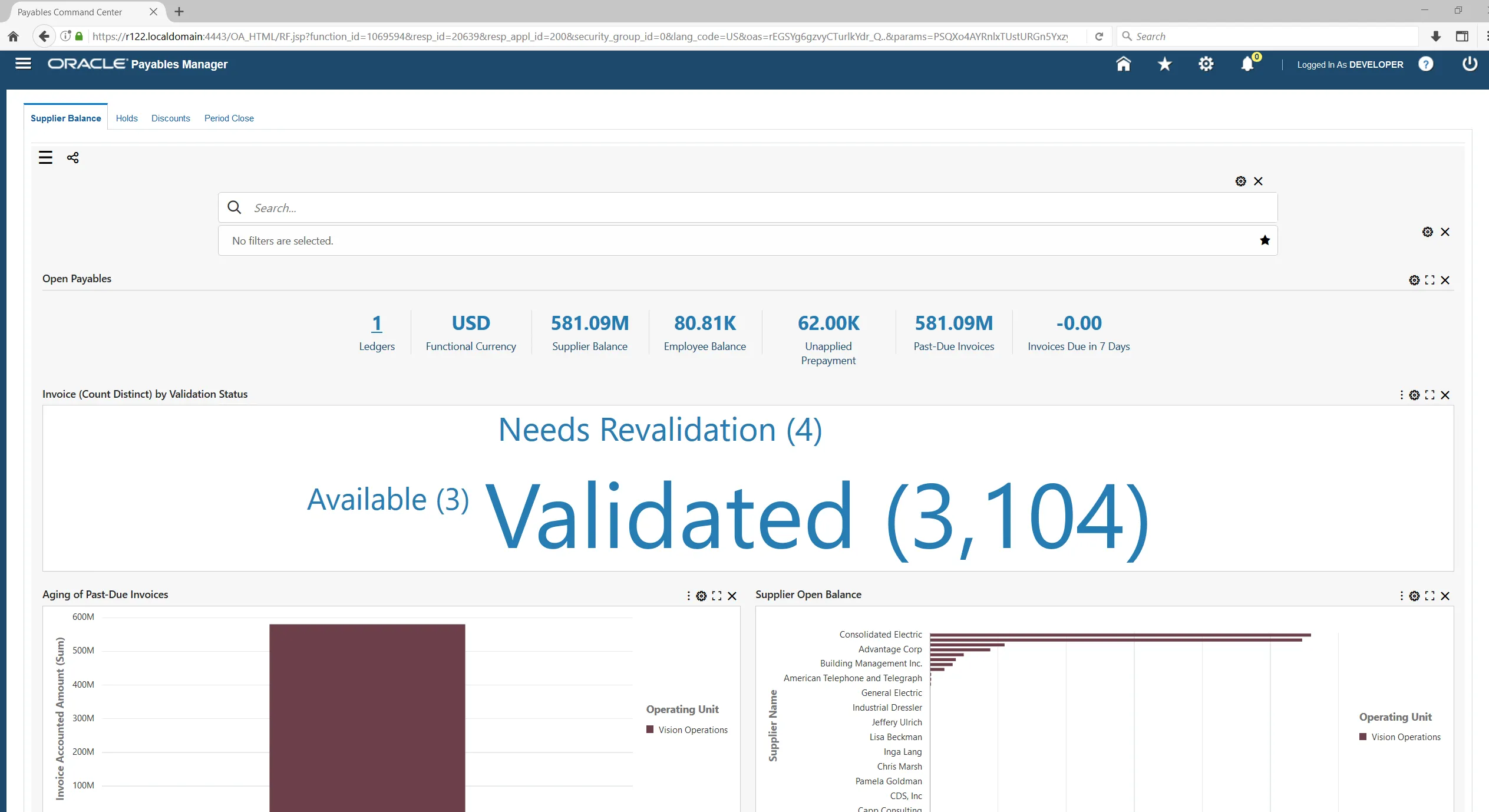
Task: Open Validation Status chart settings gear
Action: pyautogui.click(x=1414, y=395)
